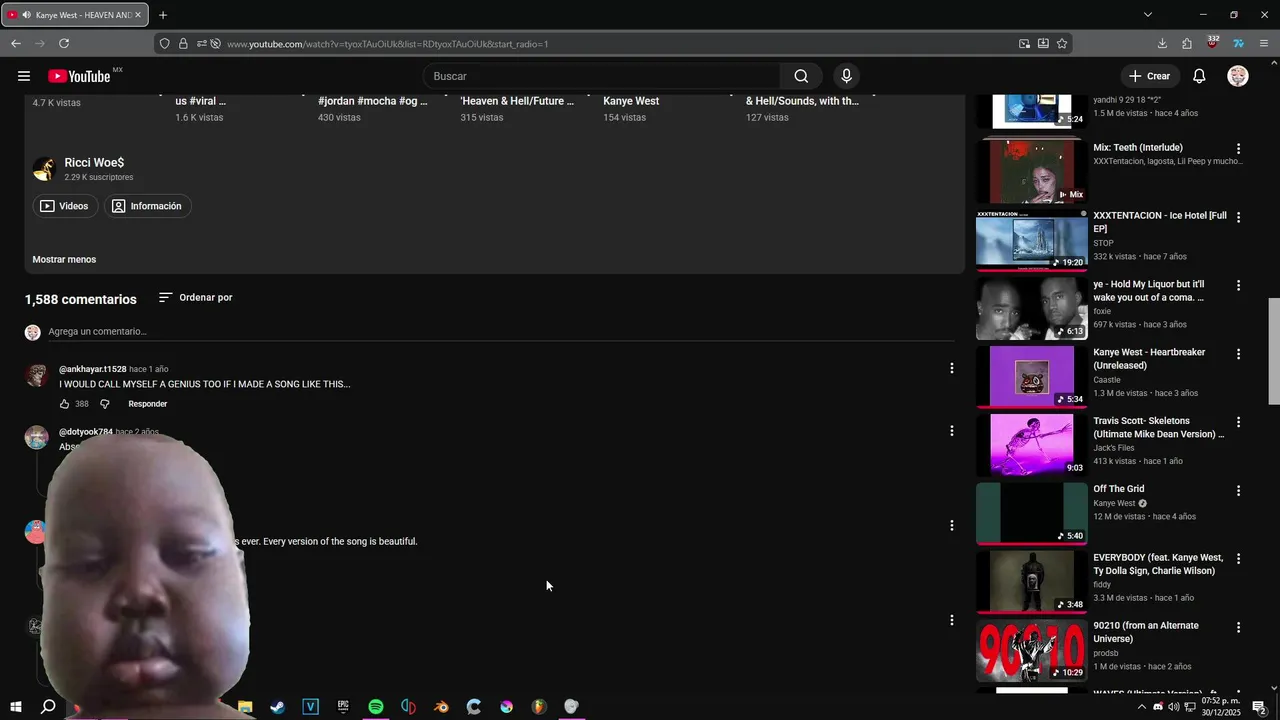Open options for the 'Every version' comment
The width and height of the screenshot is (1280, 720).
[x=951, y=525]
